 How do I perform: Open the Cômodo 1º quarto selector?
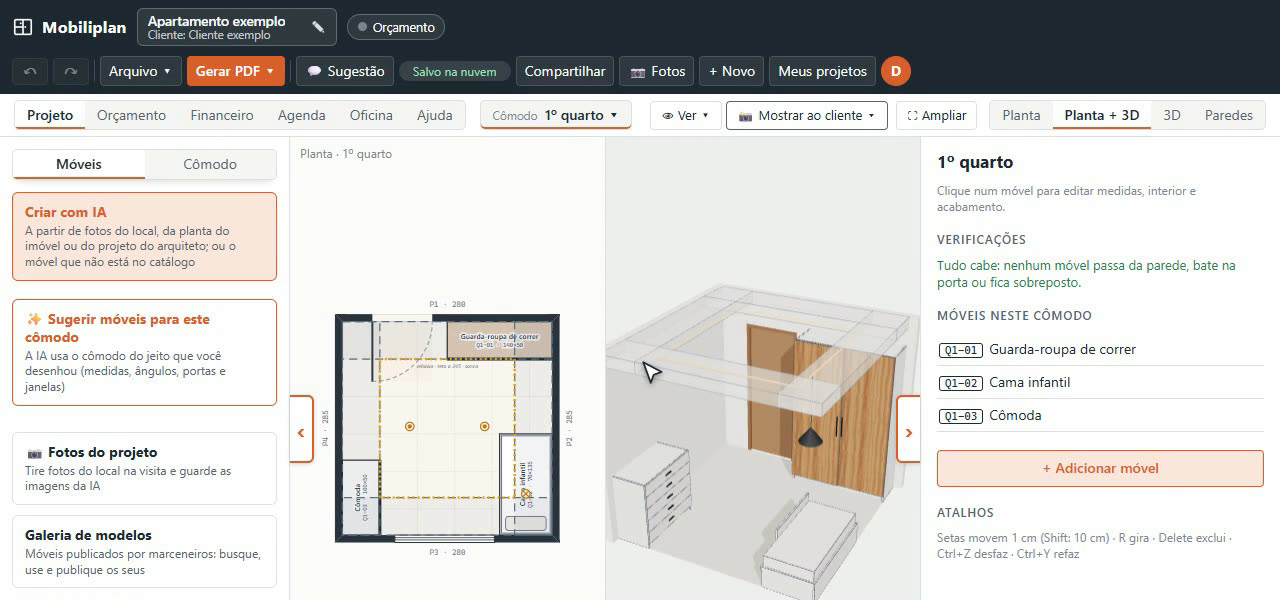click(555, 115)
